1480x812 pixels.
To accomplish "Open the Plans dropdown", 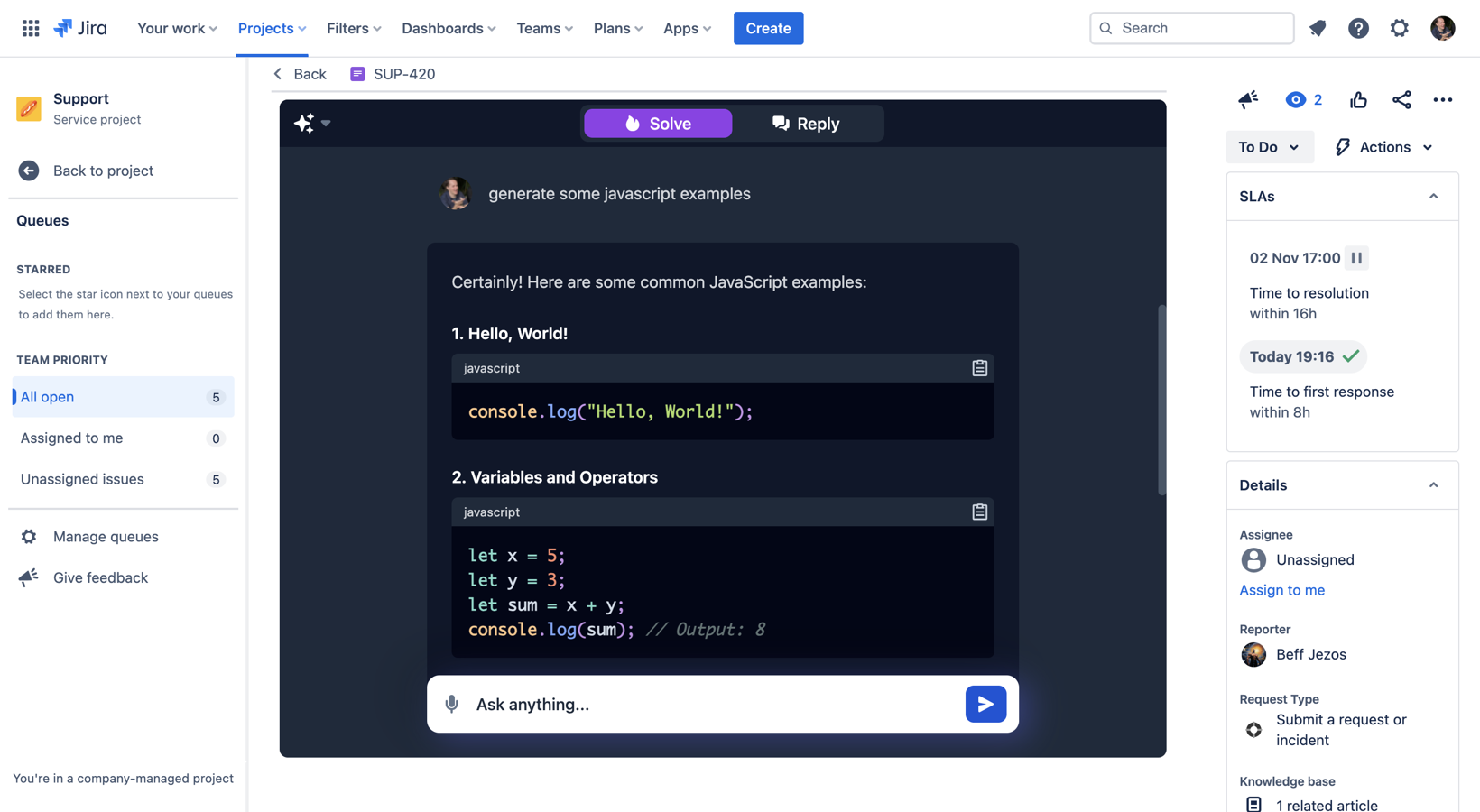I will click(618, 28).
